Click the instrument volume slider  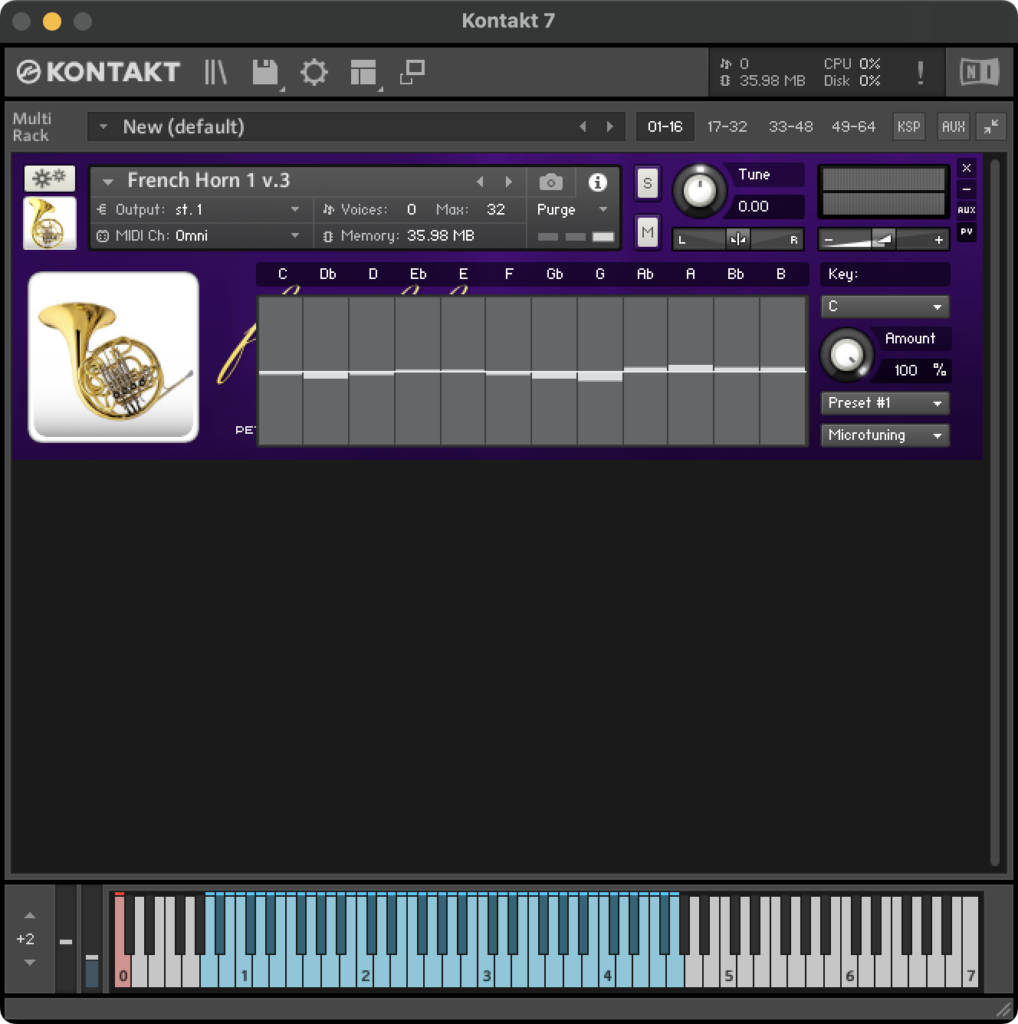click(883, 240)
